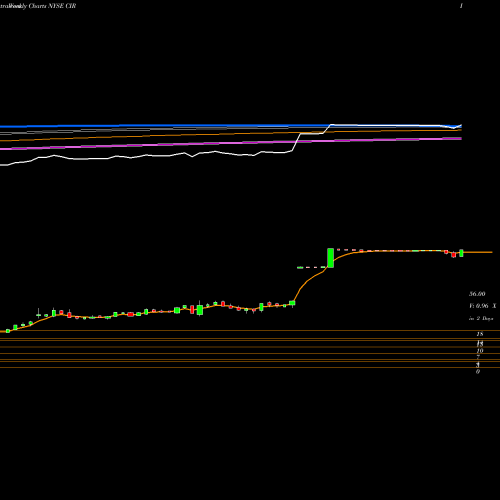Click the tallest green candlestick
Image resolution: width=500 pixels, height=500 pixels.
[330, 258]
